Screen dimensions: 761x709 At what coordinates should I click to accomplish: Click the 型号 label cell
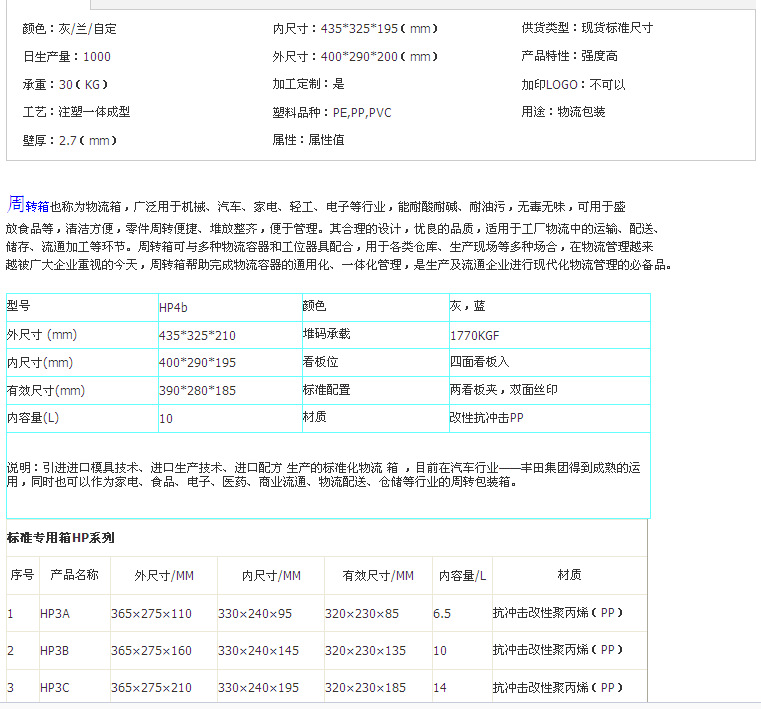coord(83,308)
